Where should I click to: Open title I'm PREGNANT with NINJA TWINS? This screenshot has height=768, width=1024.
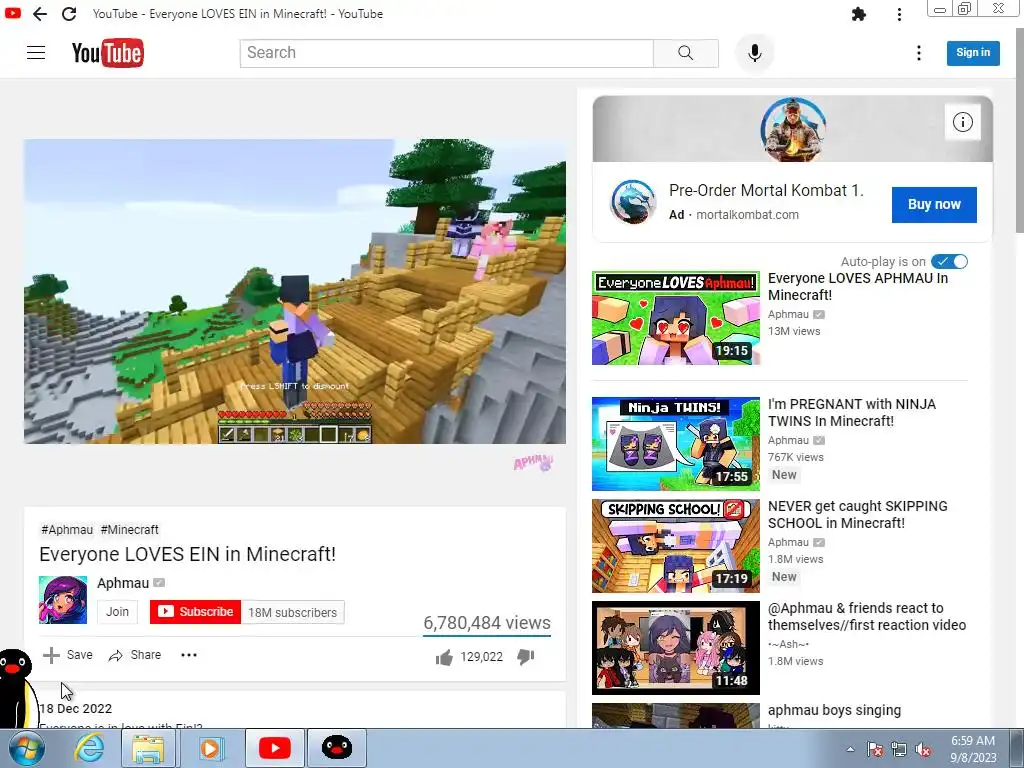(852, 413)
